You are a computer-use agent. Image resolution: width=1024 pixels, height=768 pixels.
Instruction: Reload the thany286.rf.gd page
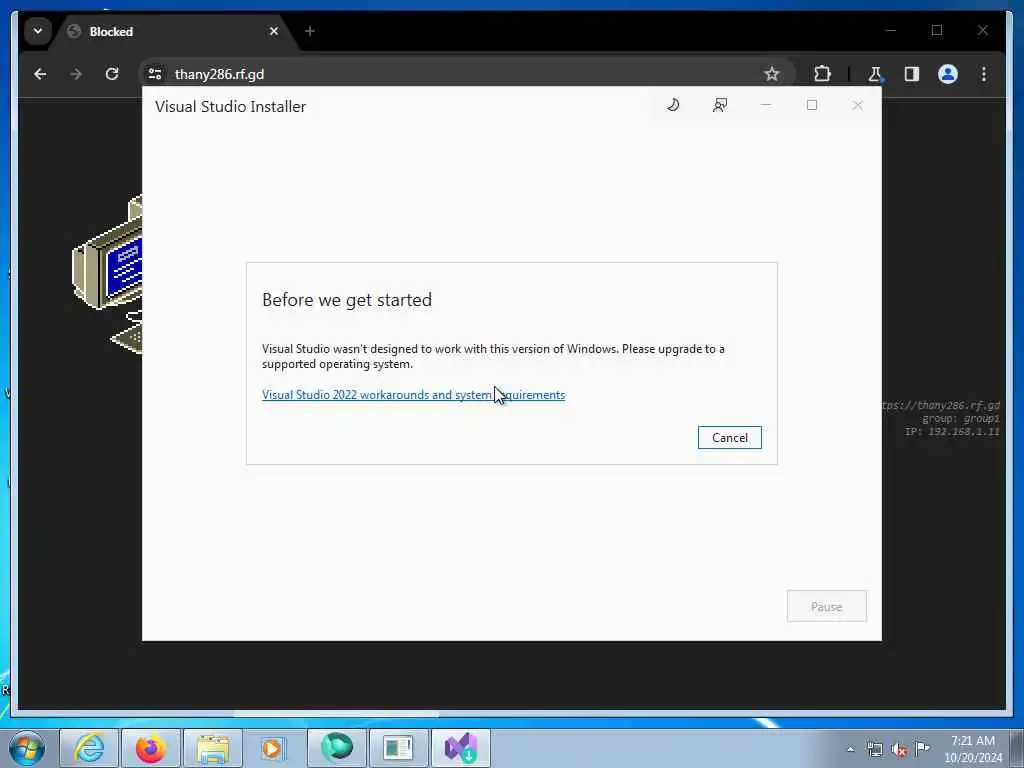coord(112,74)
